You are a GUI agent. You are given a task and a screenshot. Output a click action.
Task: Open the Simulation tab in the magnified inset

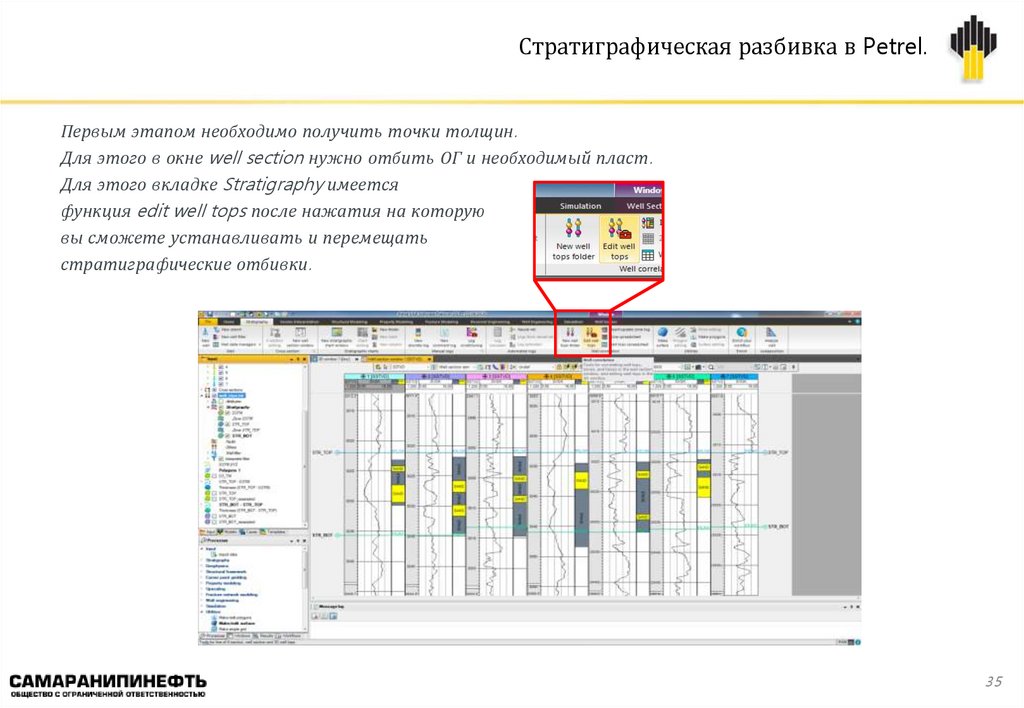click(x=580, y=206)
